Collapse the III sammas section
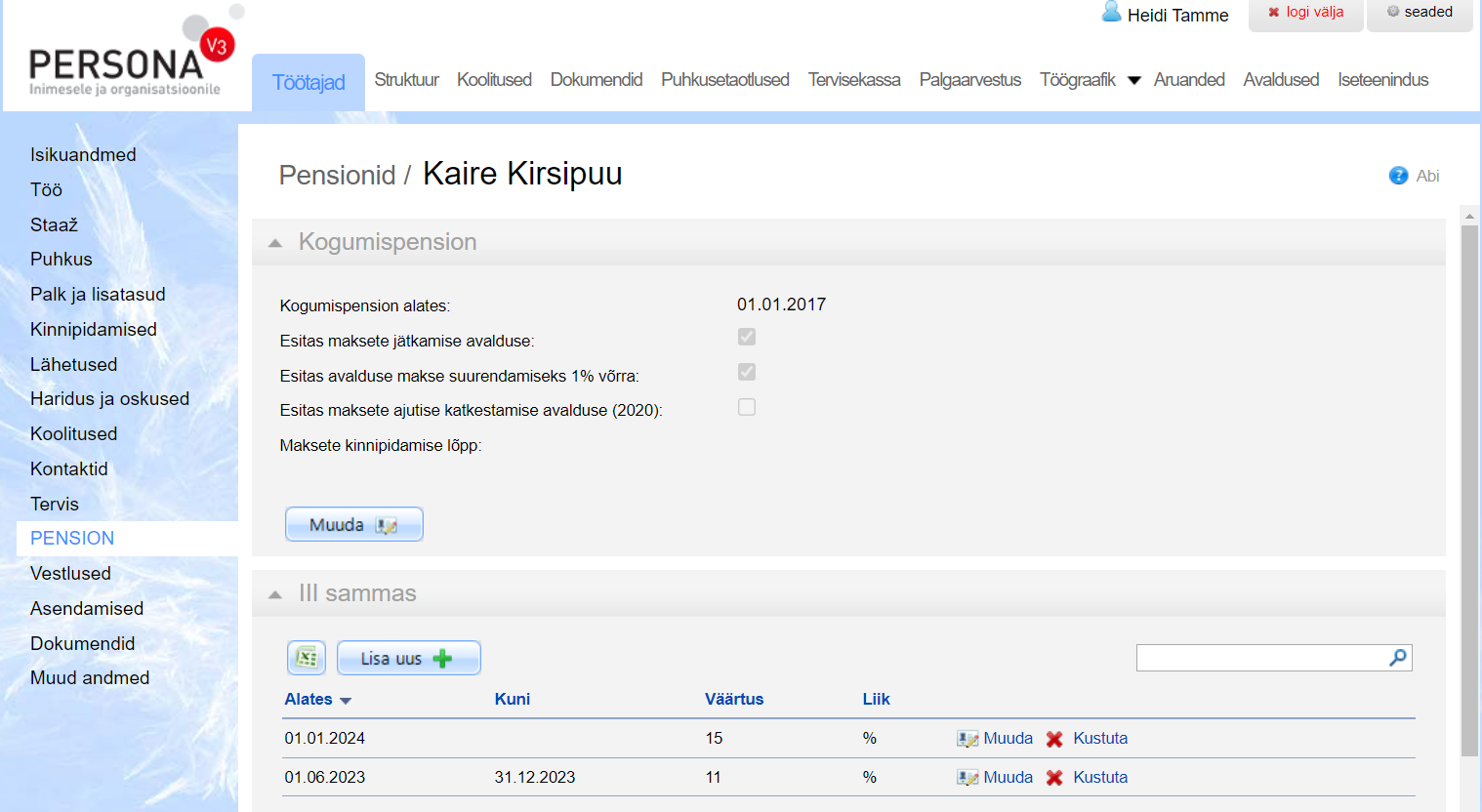This screenshot has height=812, width=1482. [275, 594]
